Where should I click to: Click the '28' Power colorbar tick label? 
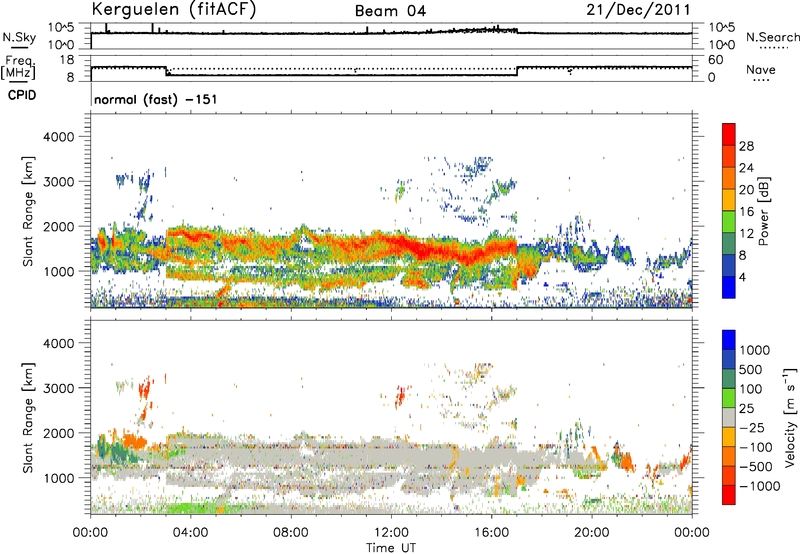pyautogui.click(x=746, y=146)
